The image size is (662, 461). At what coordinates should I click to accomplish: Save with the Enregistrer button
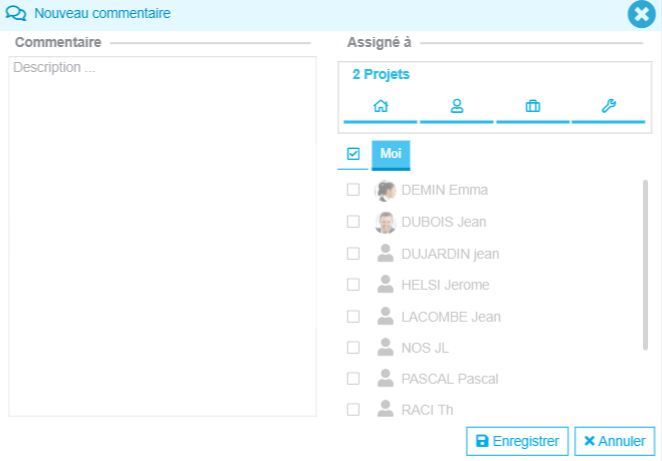(x=517, y=441)
